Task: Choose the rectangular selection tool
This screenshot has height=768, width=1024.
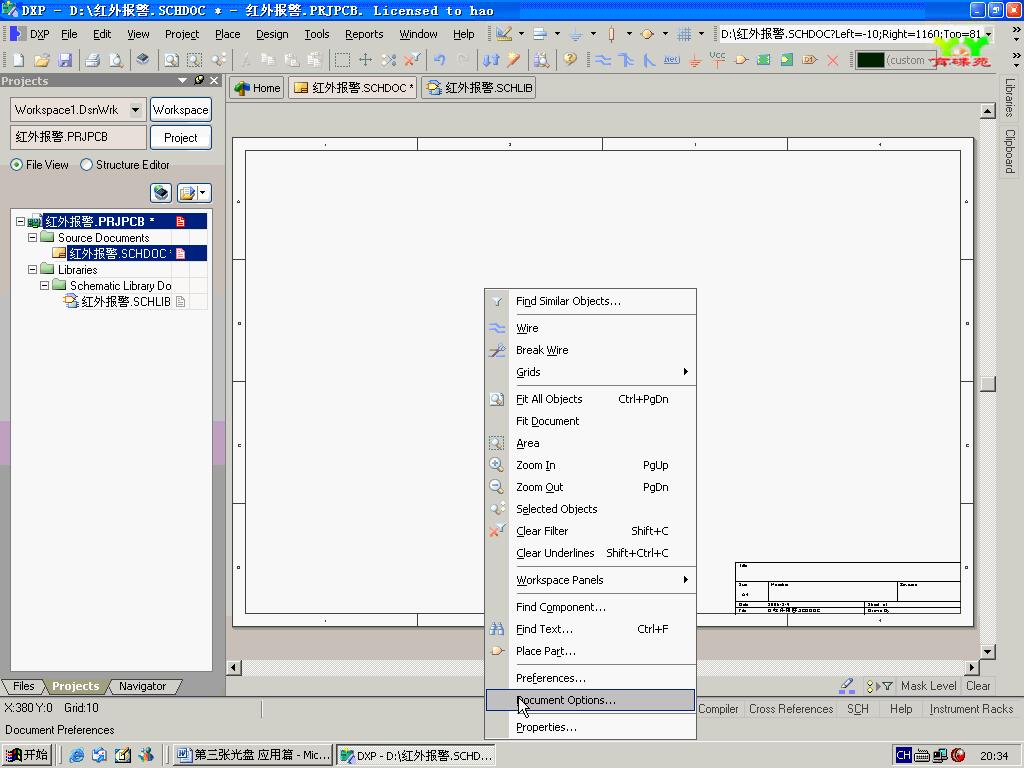Action: tap(342, 60)
